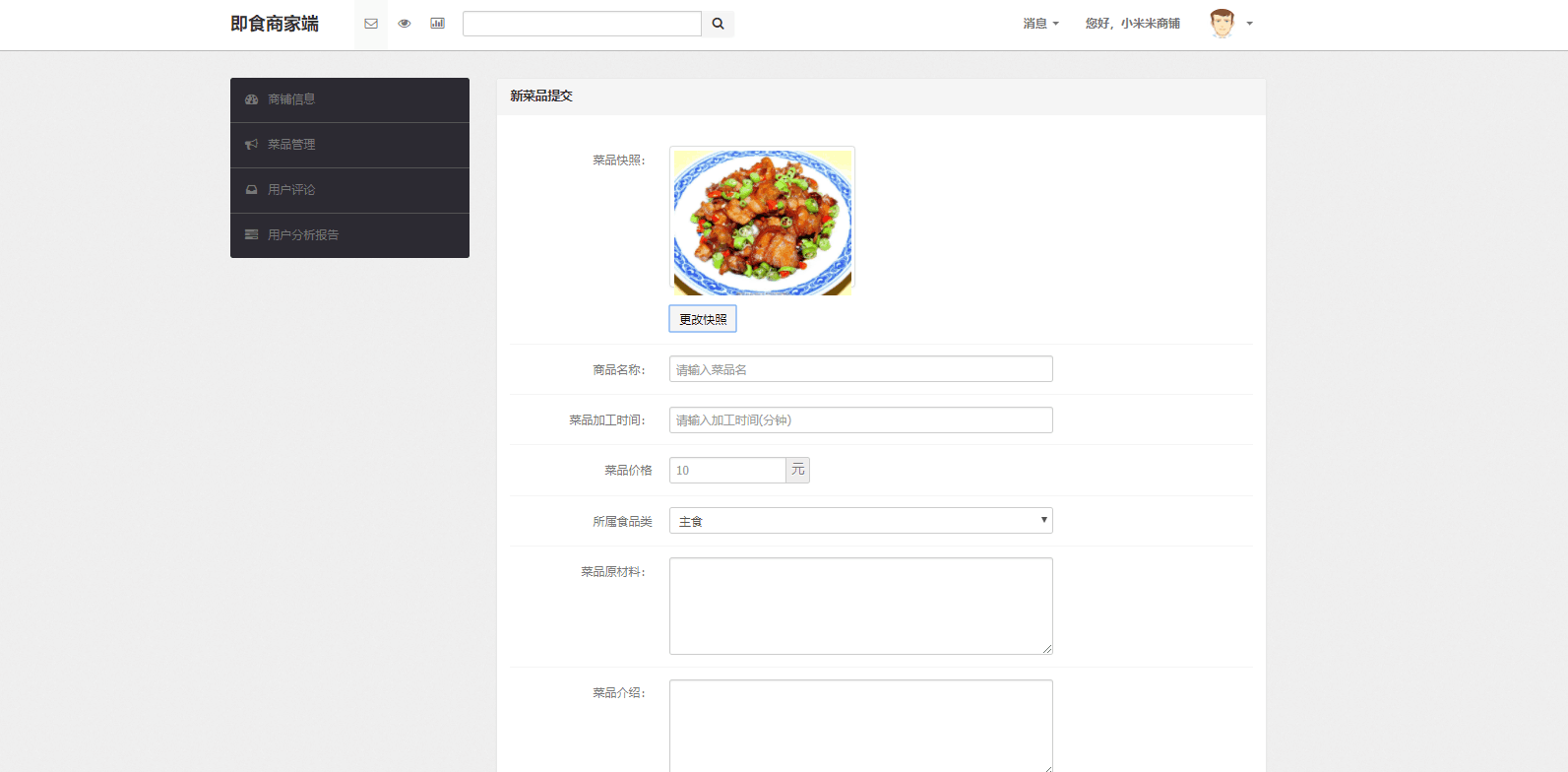Click the inbox icon beside 用户评论

252,190
